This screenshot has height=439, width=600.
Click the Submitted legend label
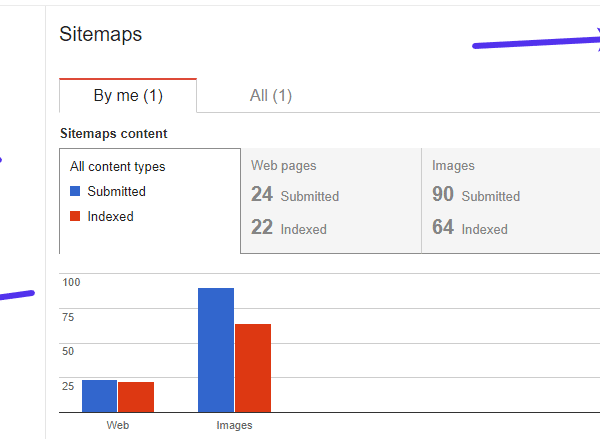point(116,191)
